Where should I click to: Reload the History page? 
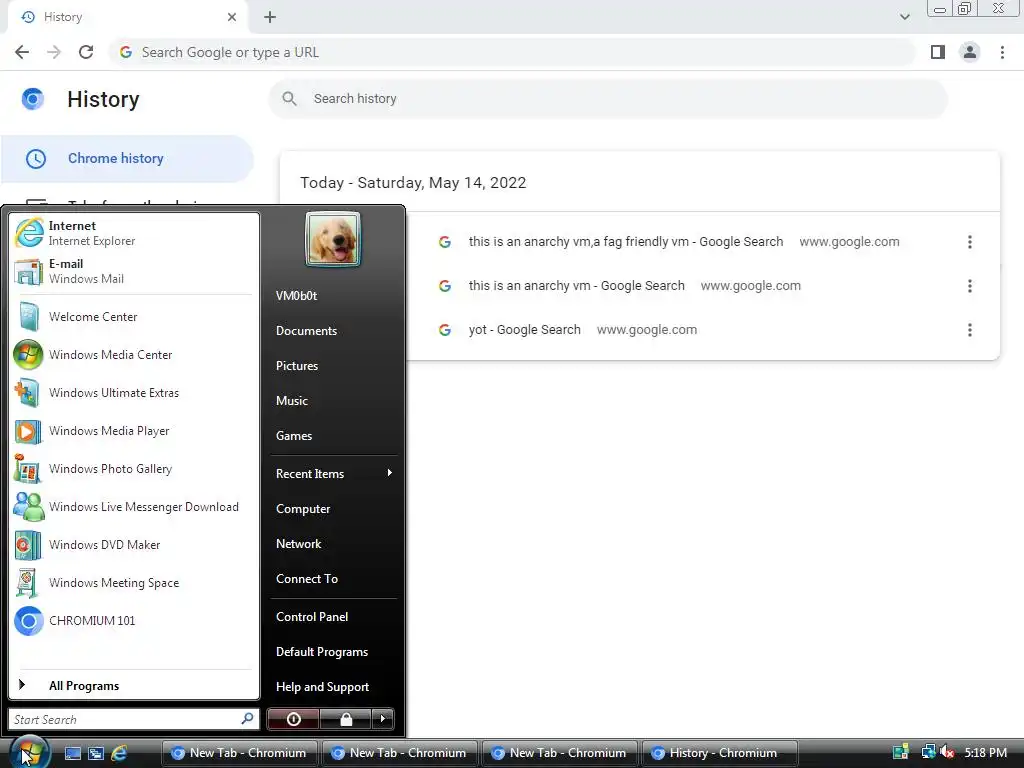tap(86, 52)
